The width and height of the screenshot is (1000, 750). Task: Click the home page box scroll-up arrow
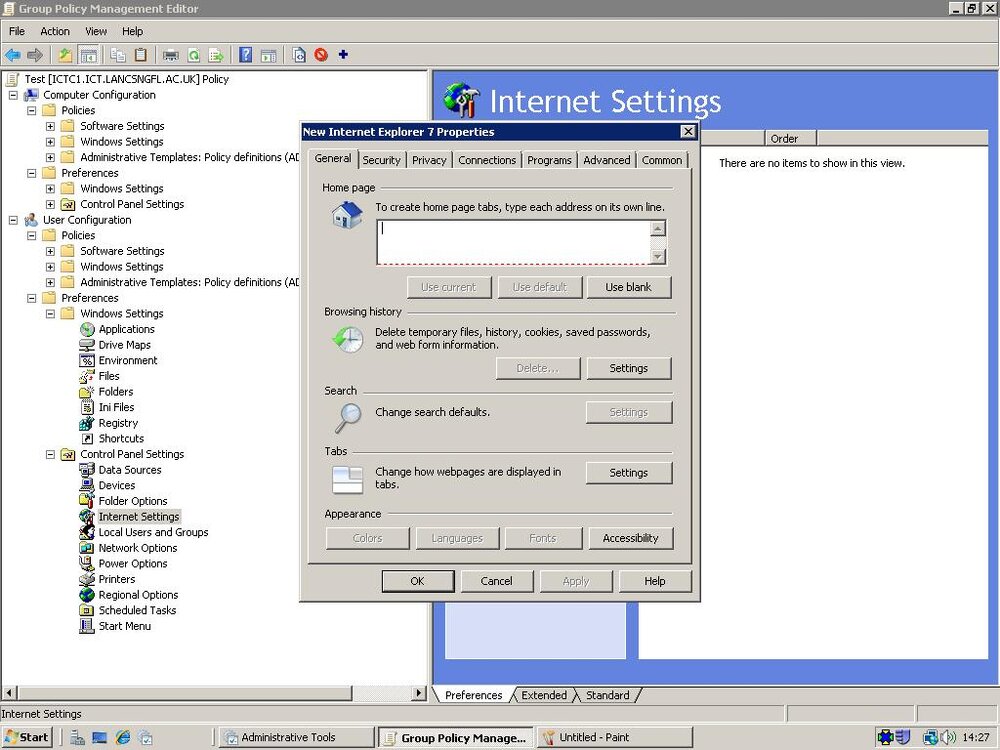pyautogui.click(x=658, y=228)
